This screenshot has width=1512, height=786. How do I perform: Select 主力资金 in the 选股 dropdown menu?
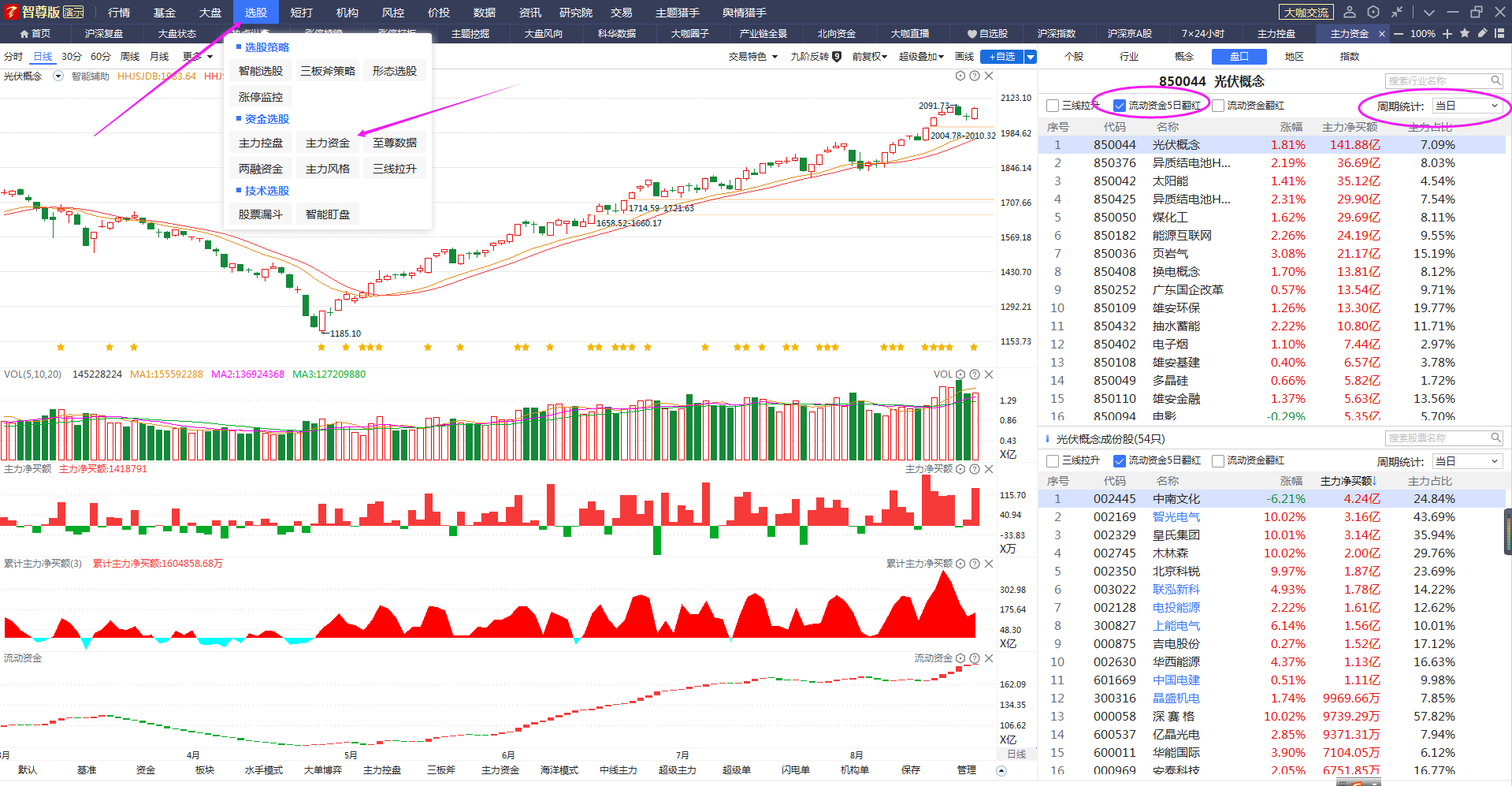point(328,143)
